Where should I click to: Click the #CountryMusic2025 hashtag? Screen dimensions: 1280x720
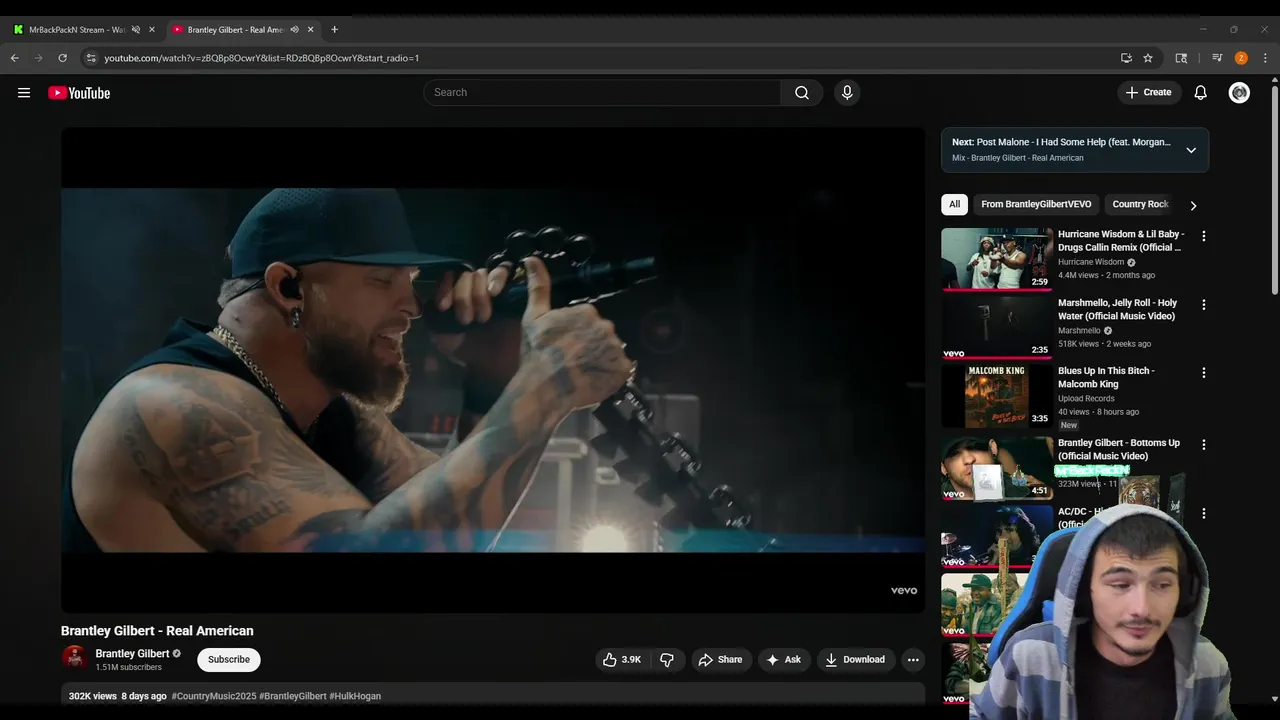pos(214,696)
